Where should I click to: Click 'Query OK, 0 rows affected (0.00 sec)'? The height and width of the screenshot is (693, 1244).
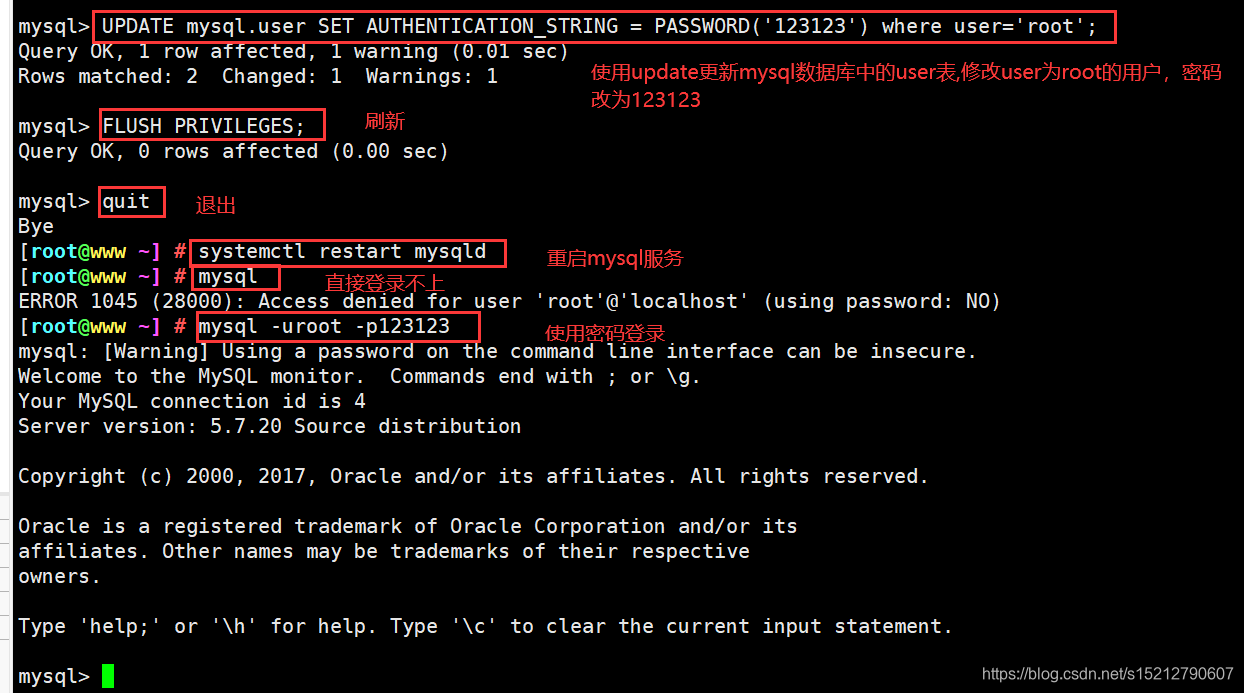point(233,152)
